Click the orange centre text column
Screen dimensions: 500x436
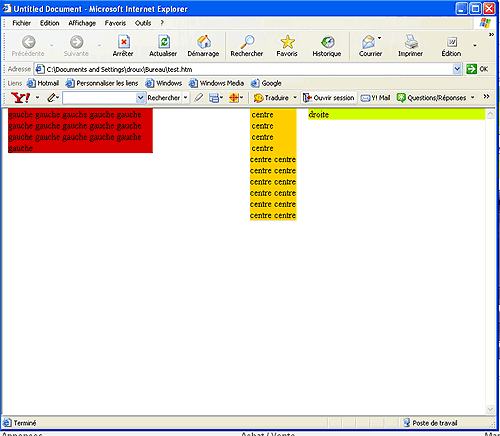click(273, 165)
